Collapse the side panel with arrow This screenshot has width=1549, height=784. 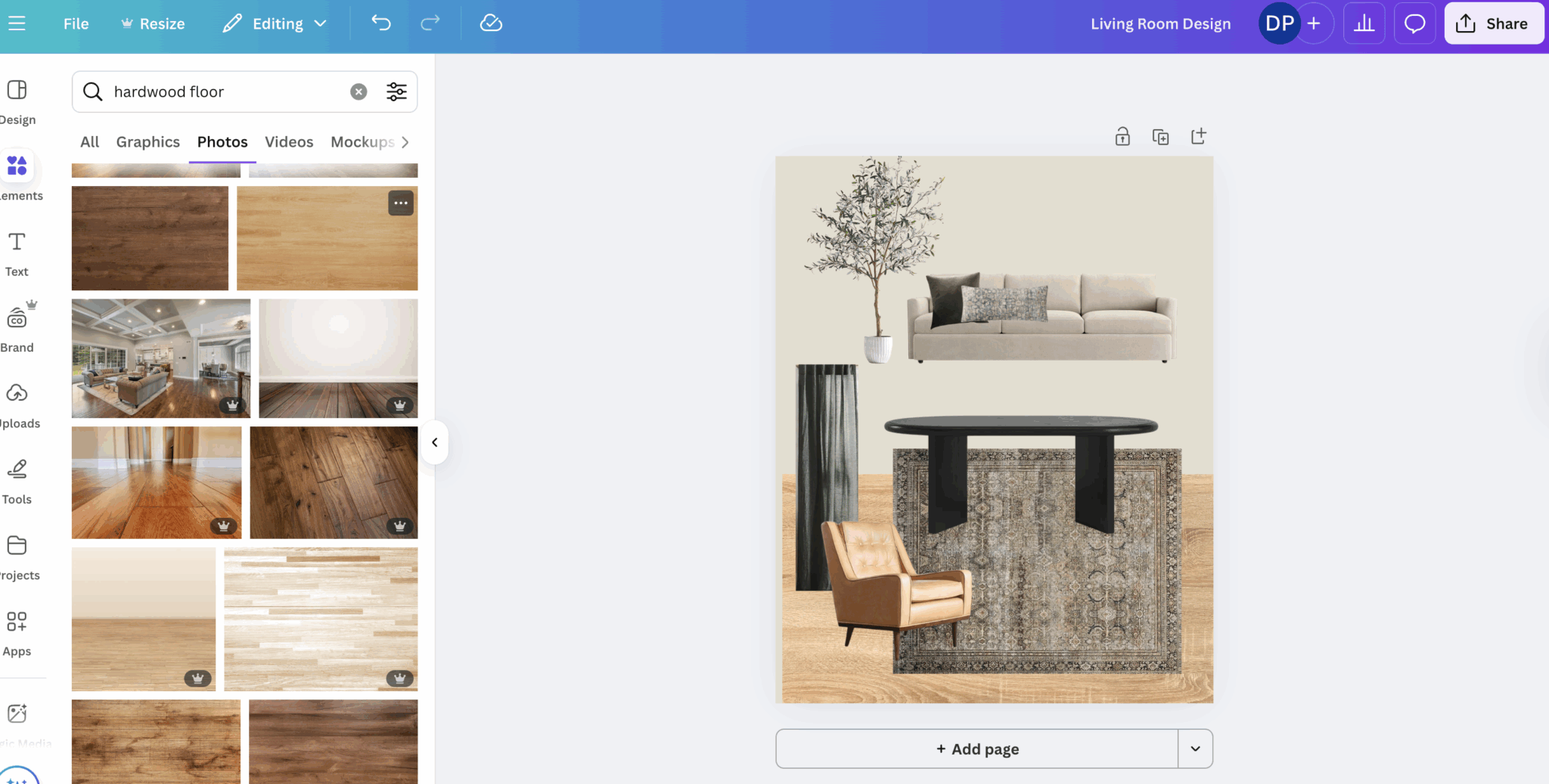point(435,442)
